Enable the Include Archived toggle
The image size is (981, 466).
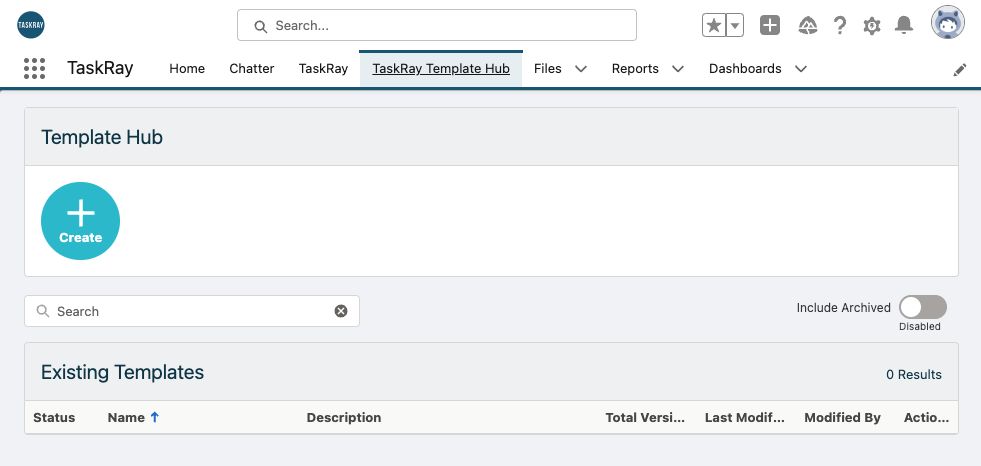coord(923,307)
